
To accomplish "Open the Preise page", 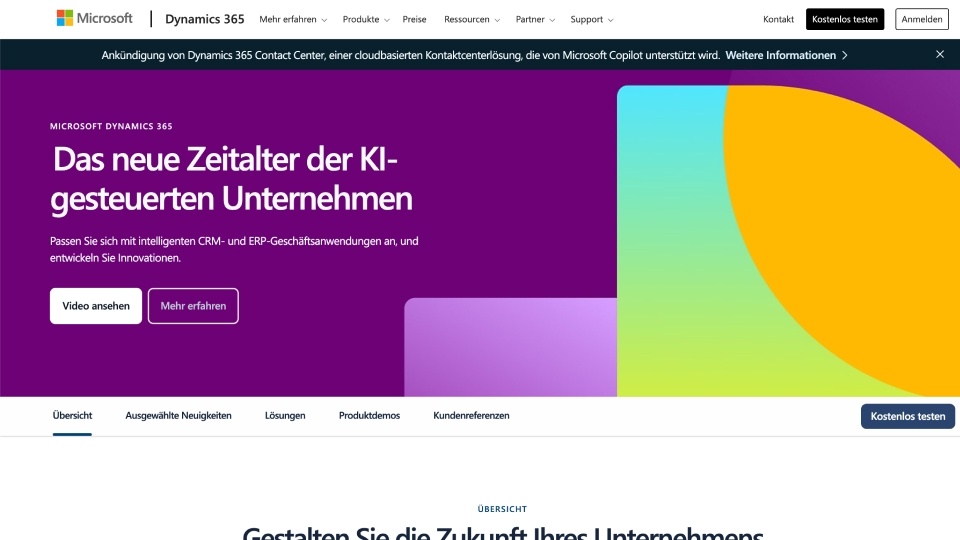I will pyautogui.click(x=414, y=20).
